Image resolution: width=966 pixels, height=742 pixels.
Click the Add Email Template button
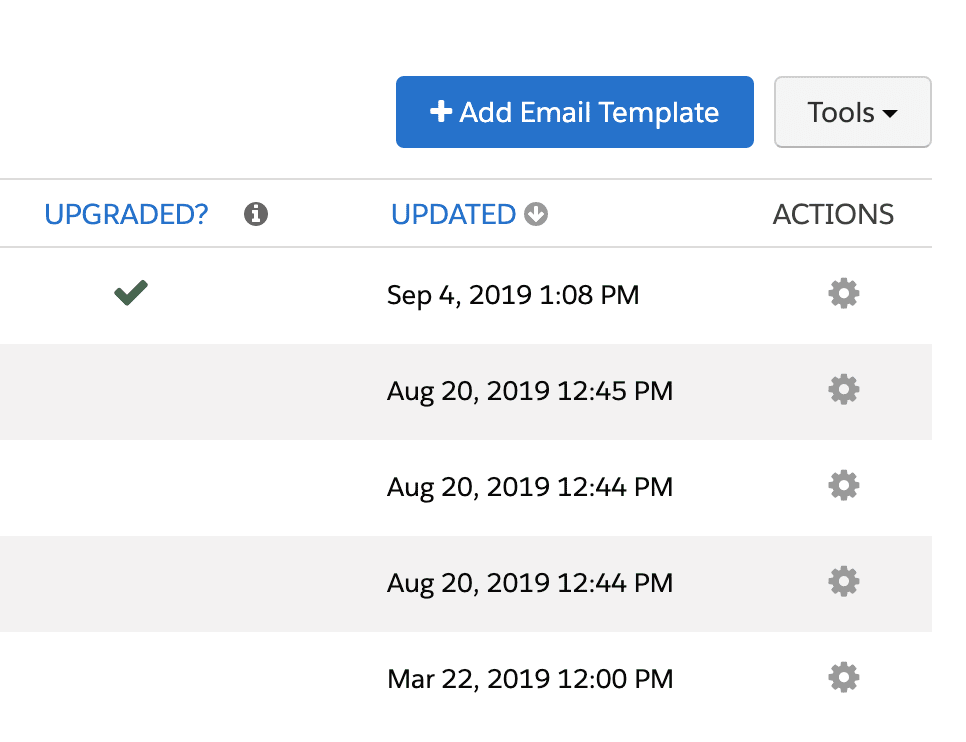[x=574, y=112]
